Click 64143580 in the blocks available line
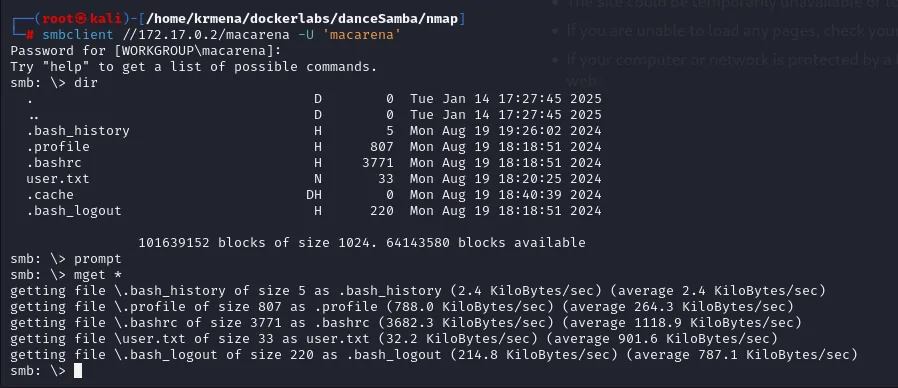The width and height of the screenshot is (898, 388). click(418, 242)
